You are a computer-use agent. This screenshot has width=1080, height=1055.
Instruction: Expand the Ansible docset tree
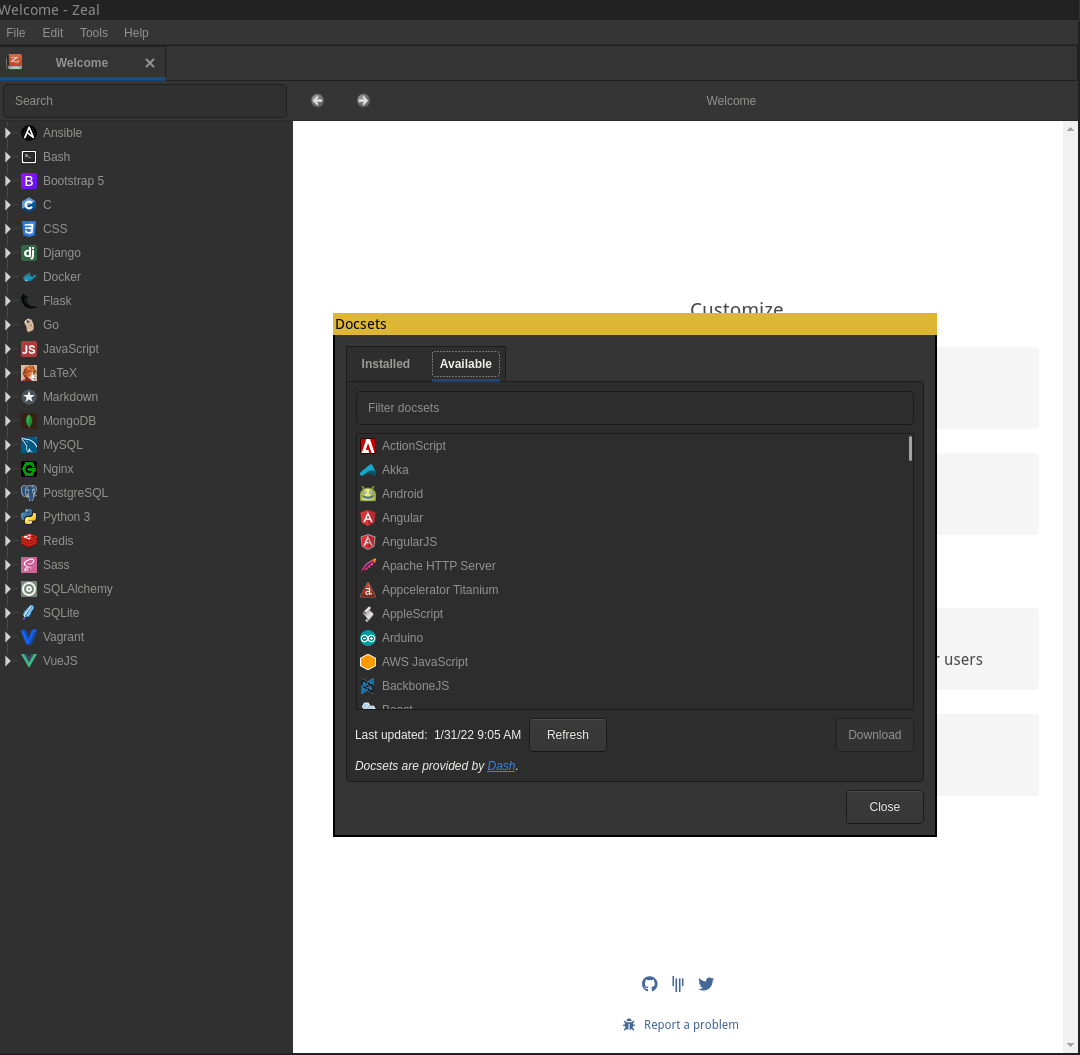point(8,133)
